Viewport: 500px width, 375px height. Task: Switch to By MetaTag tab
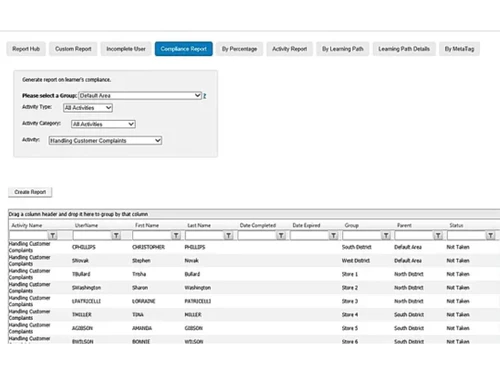point(459,49)
